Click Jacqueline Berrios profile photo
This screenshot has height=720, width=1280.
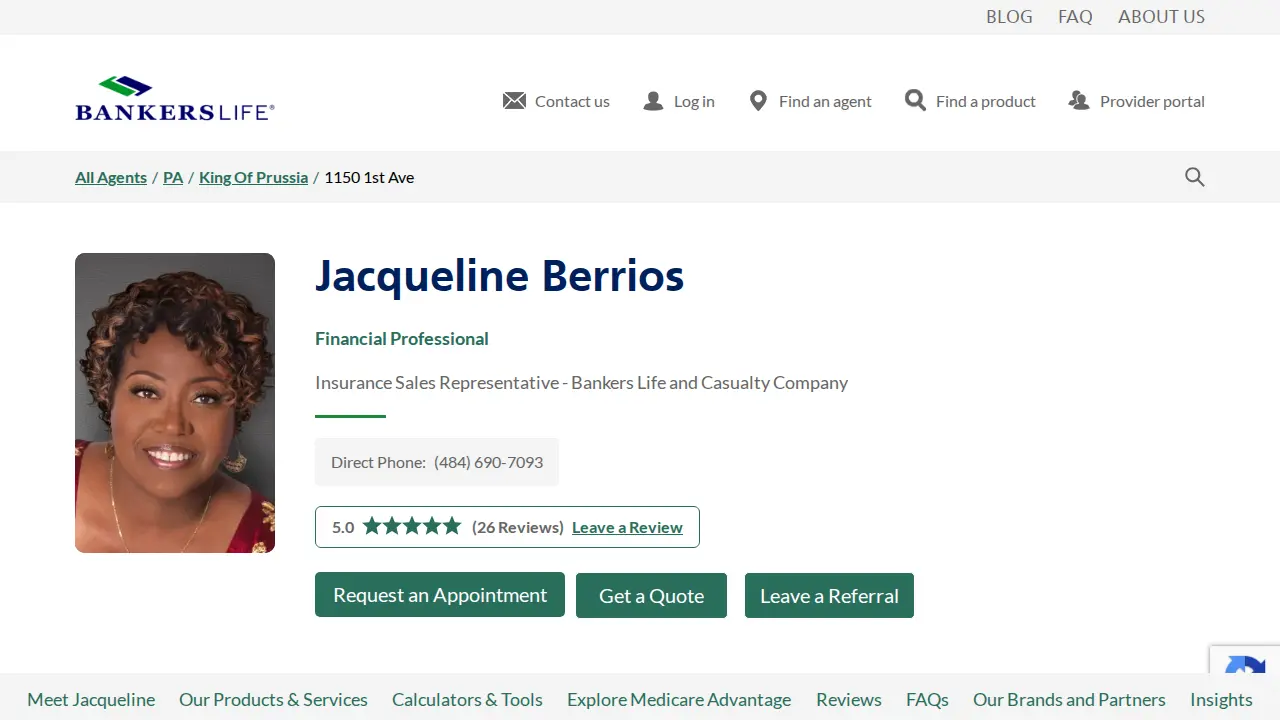[175, 403]
